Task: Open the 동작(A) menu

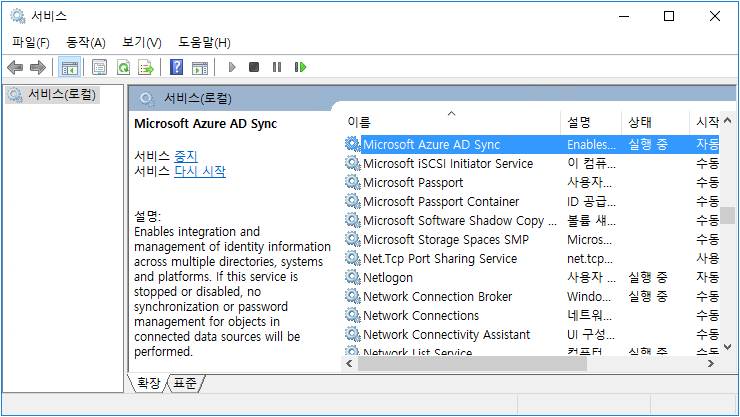Action: coord(86,42)
